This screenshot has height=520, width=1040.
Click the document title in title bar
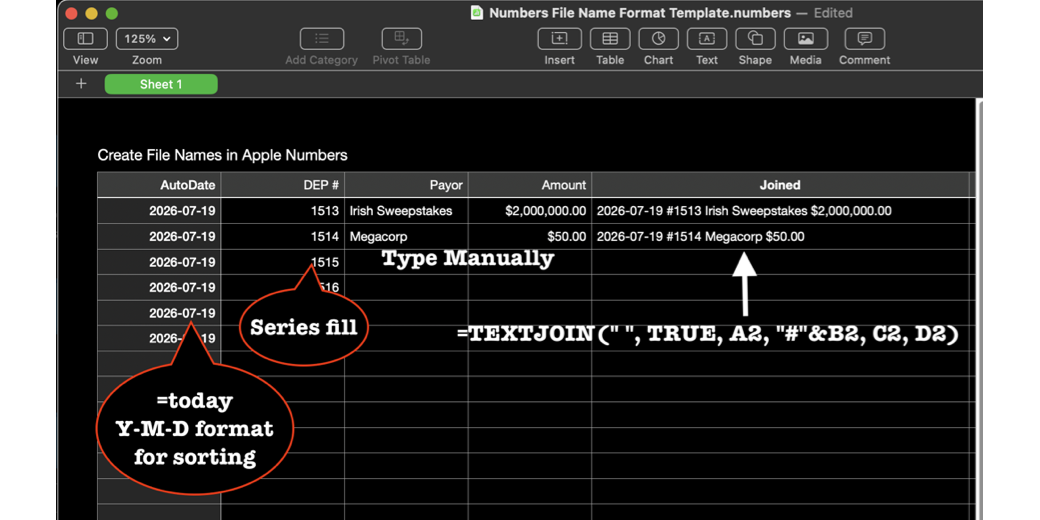pos(640,13)
